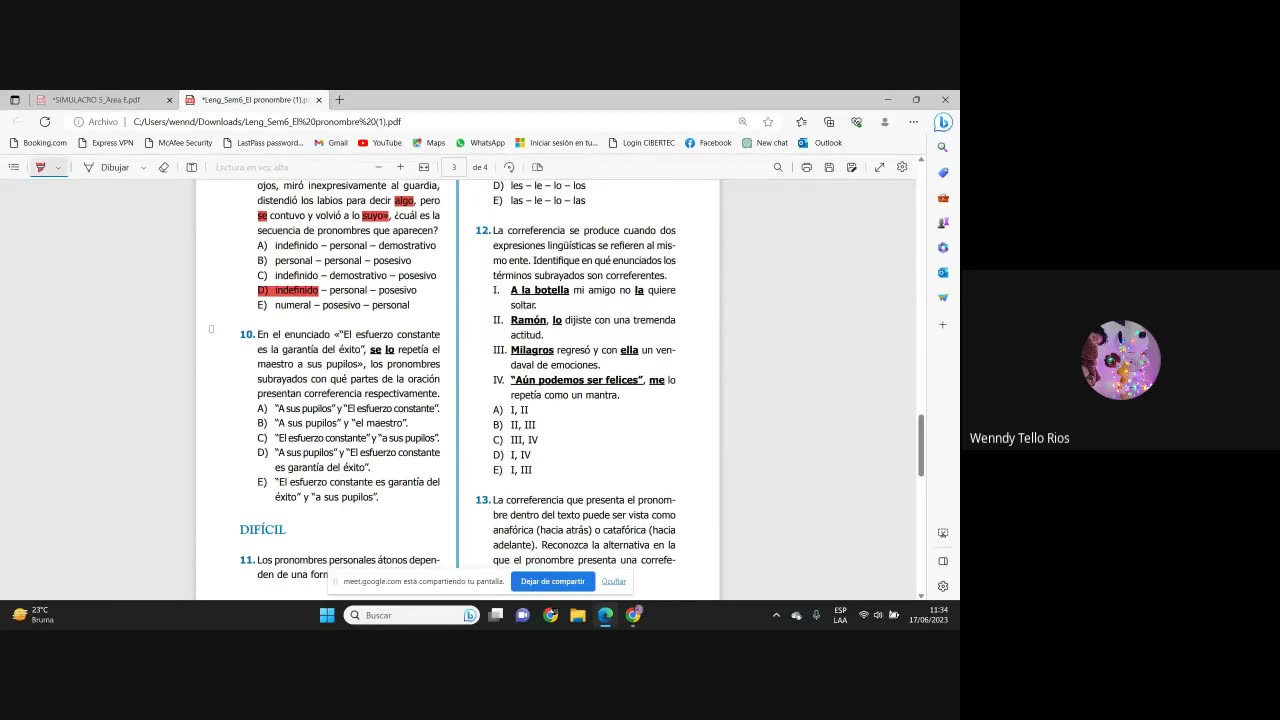Open Windows Start menu
Viewport: 1280px width, 720px height.
tap(327, 615)
